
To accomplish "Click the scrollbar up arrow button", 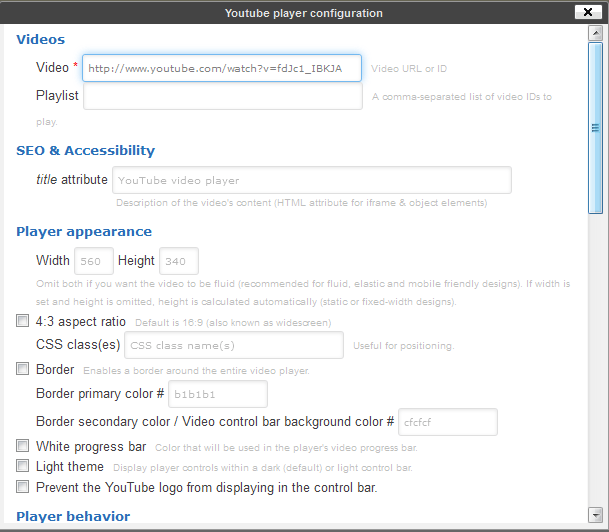I will click(x=595, y=33).
